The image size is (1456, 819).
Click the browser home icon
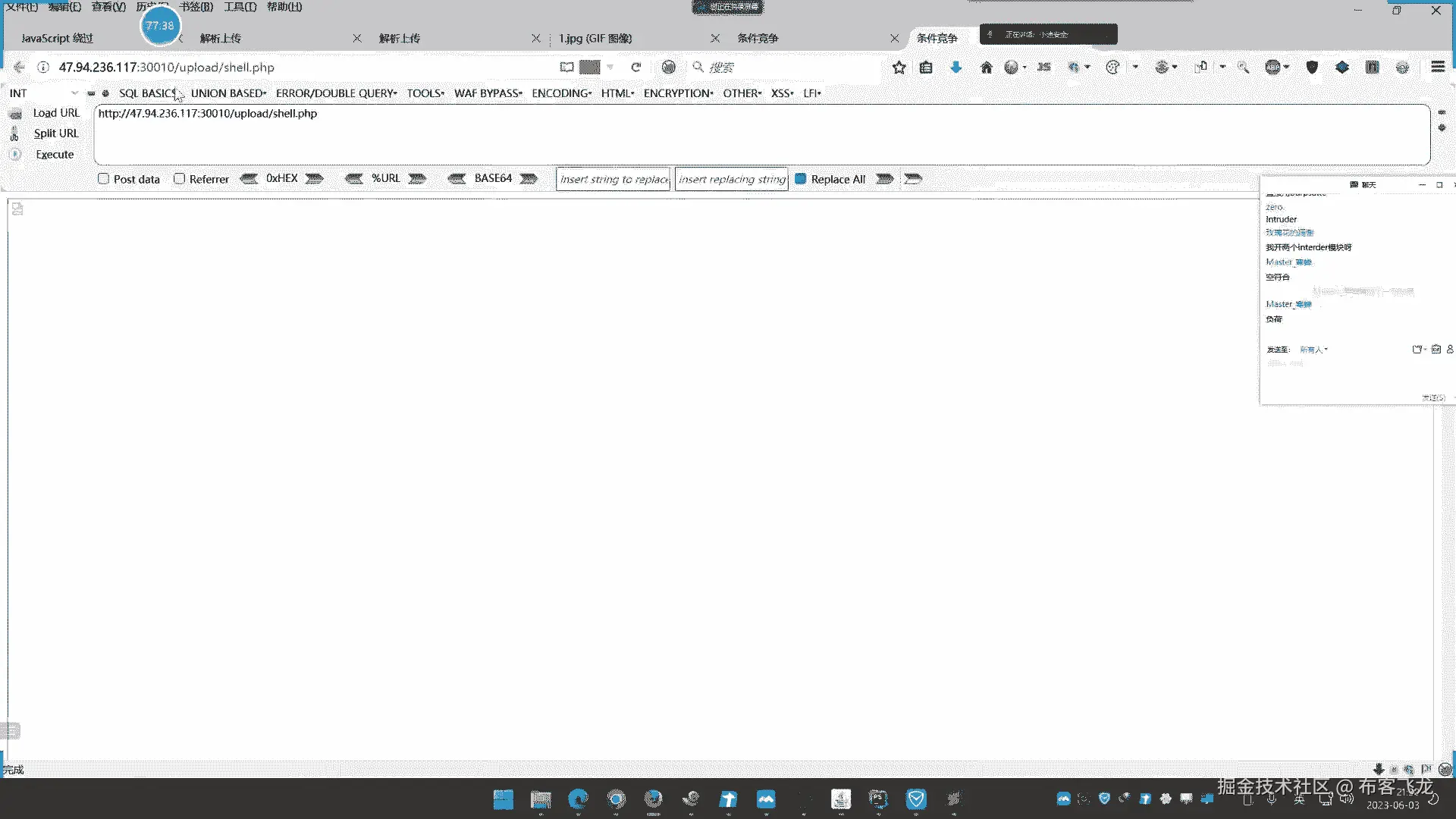(x=986, y=67)
